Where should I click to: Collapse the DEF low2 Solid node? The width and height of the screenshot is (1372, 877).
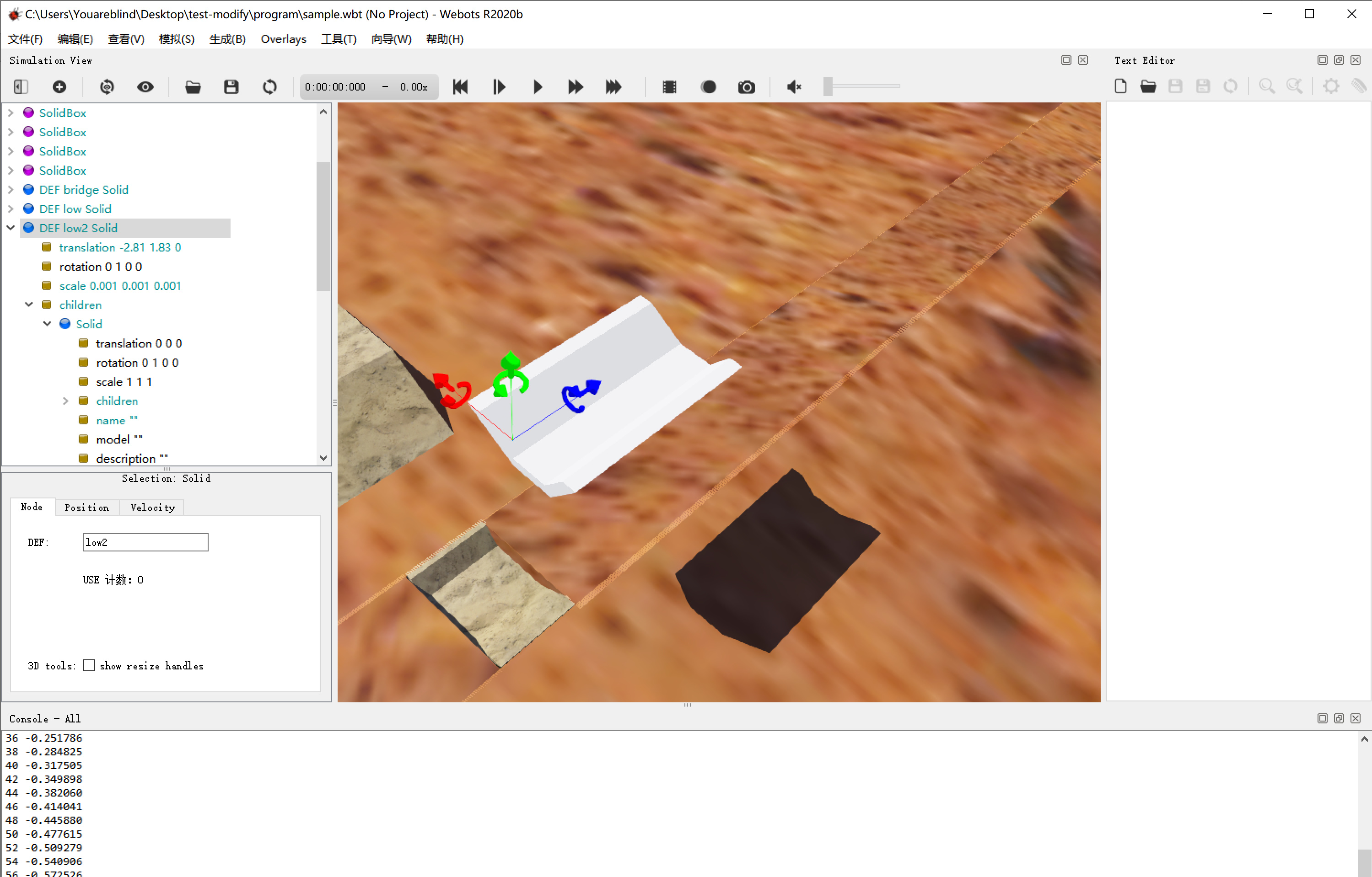10,228
